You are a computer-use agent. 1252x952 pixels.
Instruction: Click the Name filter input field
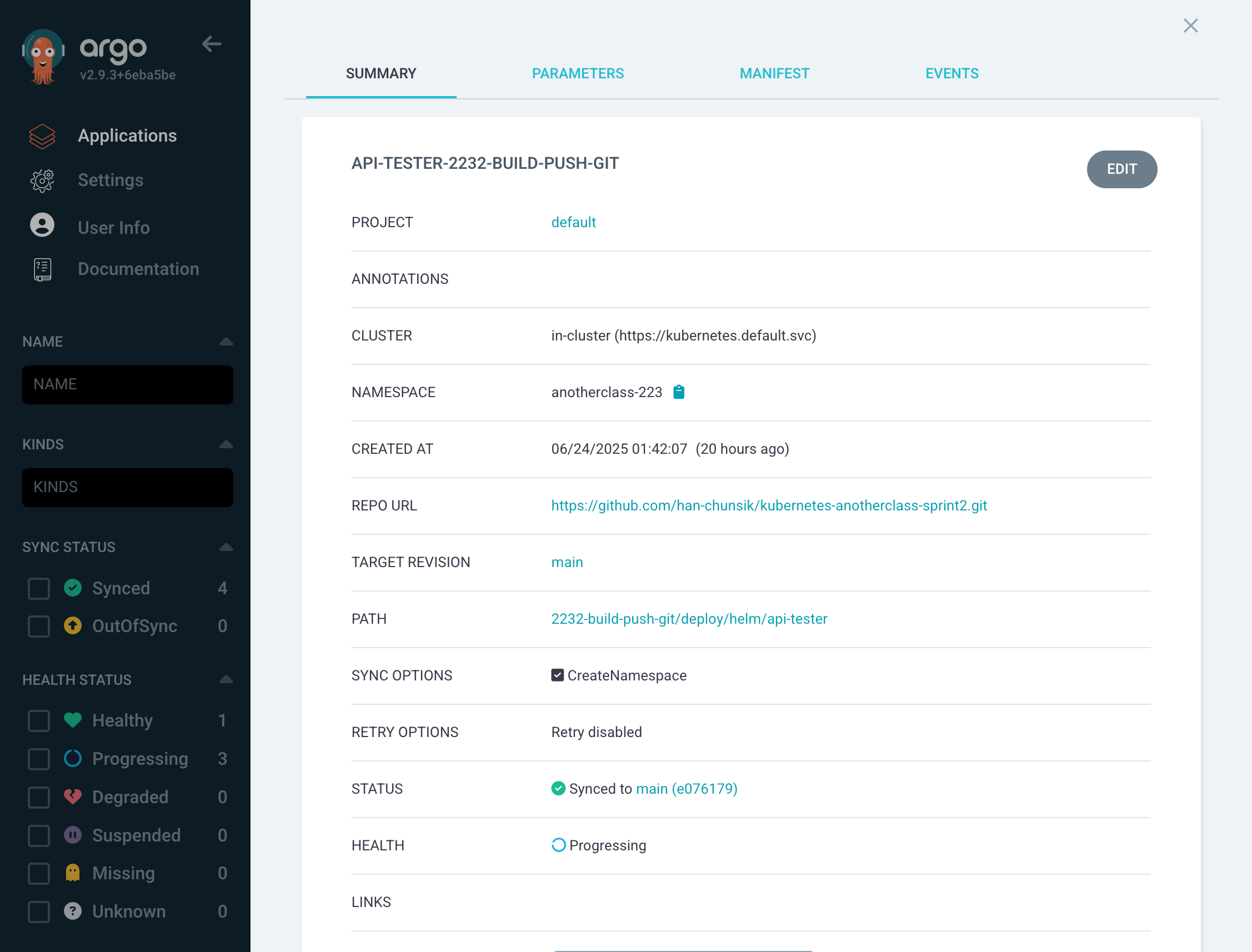point(128,385)
